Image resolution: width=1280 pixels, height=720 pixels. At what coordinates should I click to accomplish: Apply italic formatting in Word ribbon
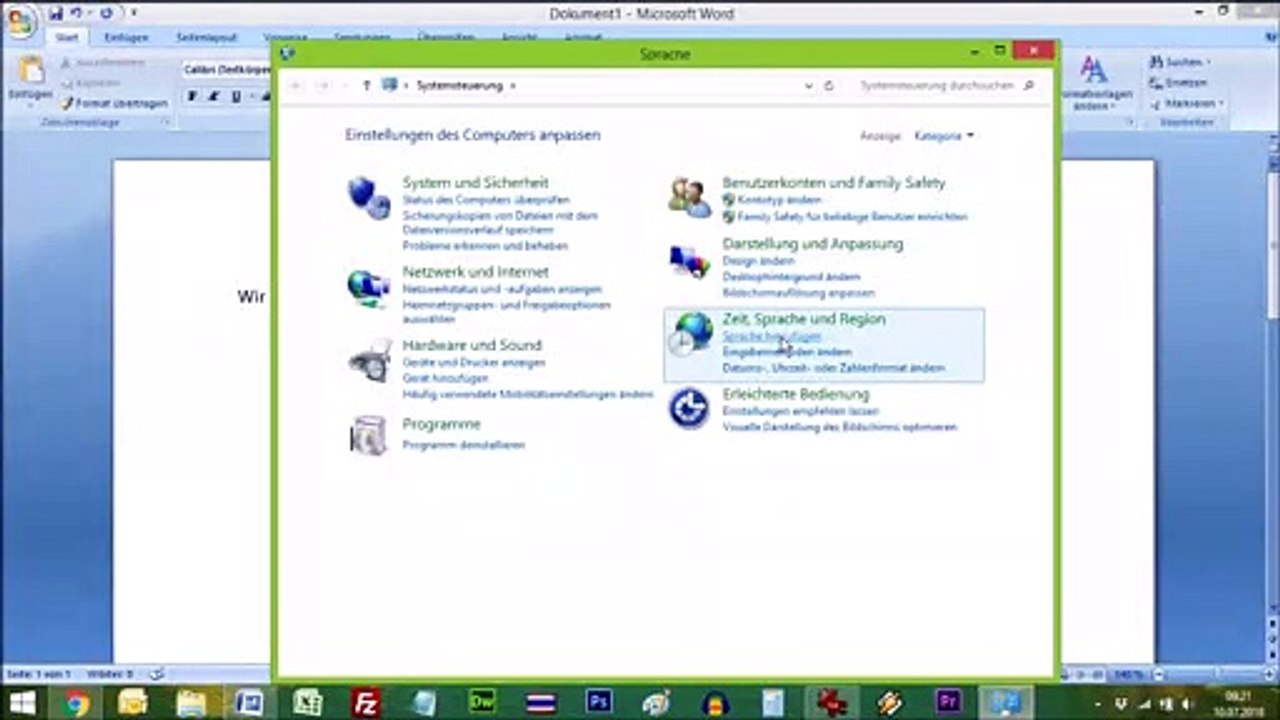pyautogui.click(x=213, y=97)
